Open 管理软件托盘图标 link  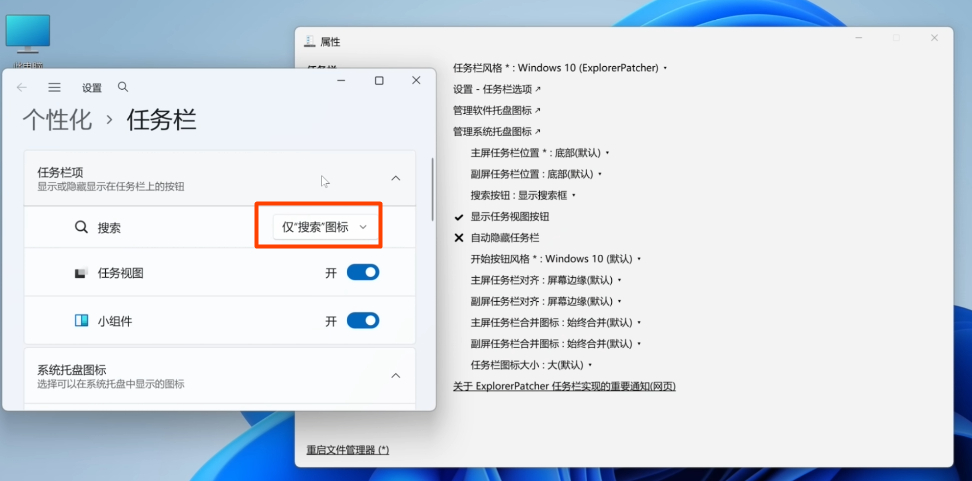pyautogui.click(x=497, y=110)
